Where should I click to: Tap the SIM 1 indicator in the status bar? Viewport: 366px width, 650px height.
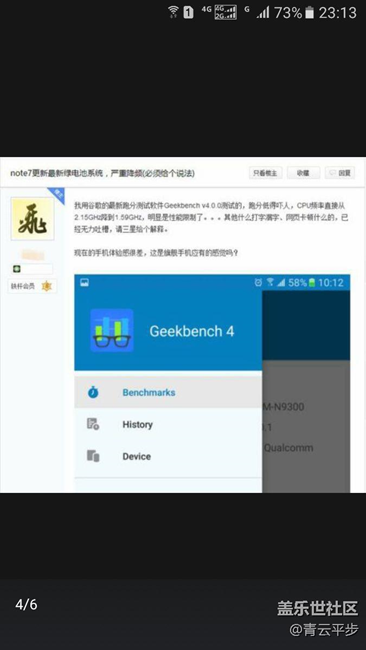coord(188,12)
